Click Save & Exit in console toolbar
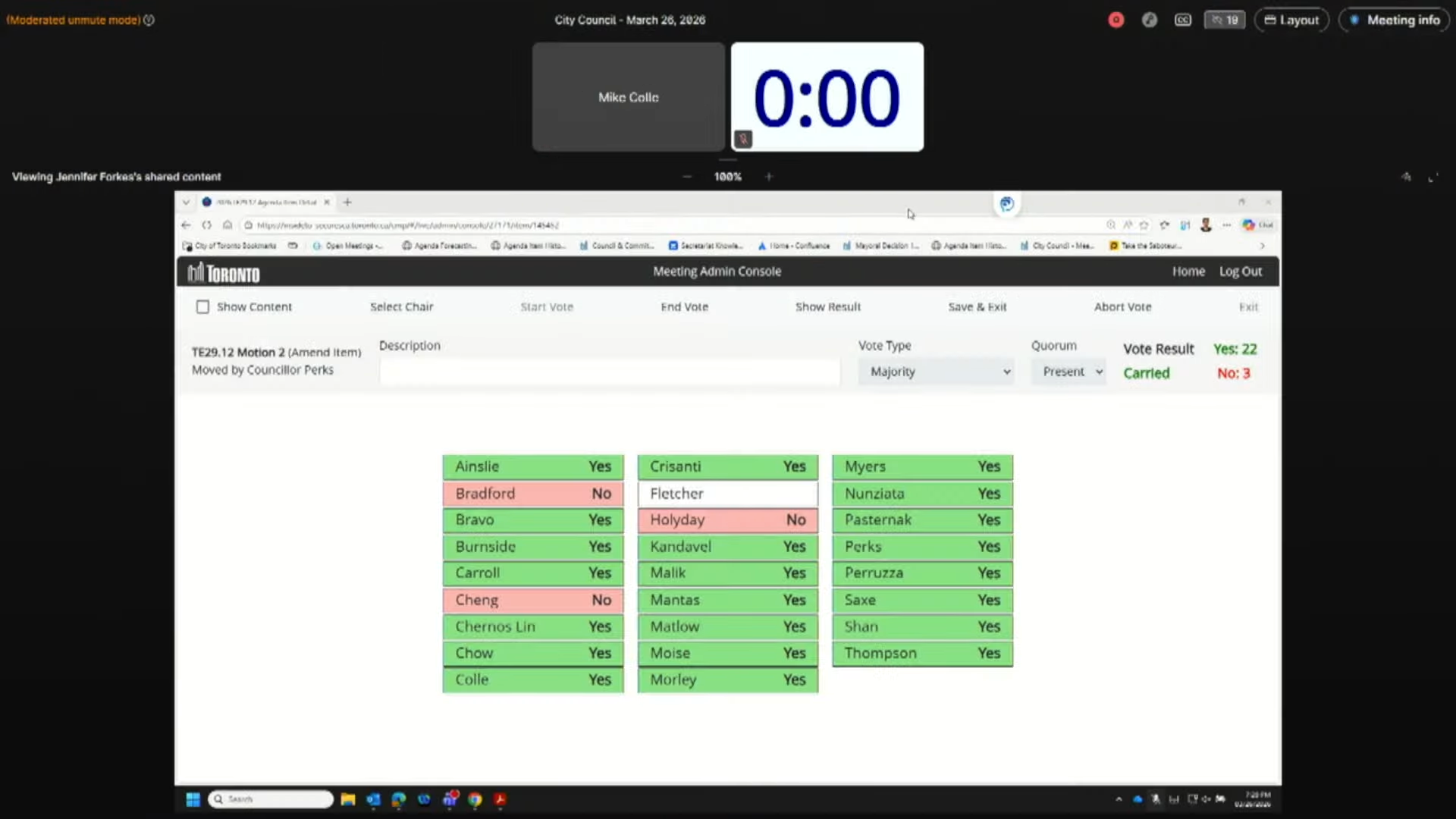The height and width of the screenshot is (819, 1456). [x=977, y=307]
